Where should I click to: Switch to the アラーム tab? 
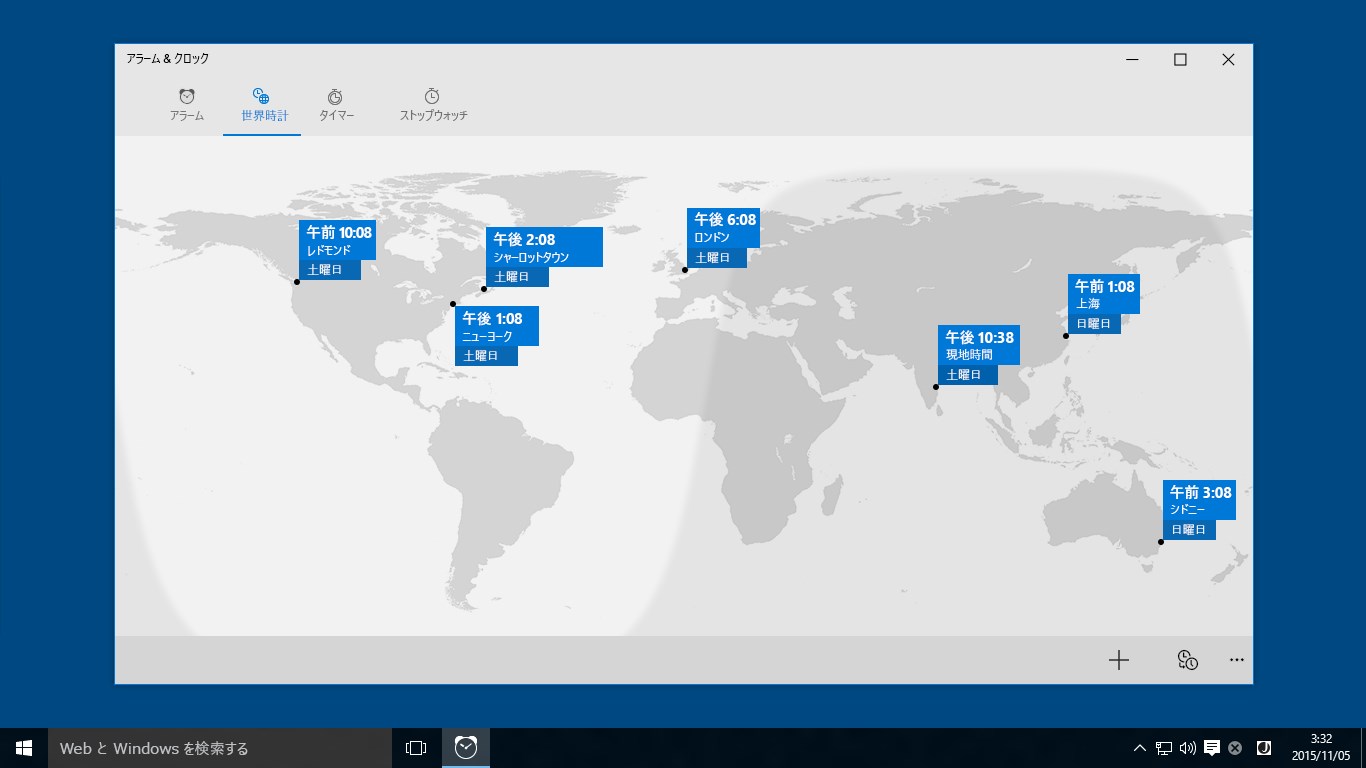pos(186,105)
